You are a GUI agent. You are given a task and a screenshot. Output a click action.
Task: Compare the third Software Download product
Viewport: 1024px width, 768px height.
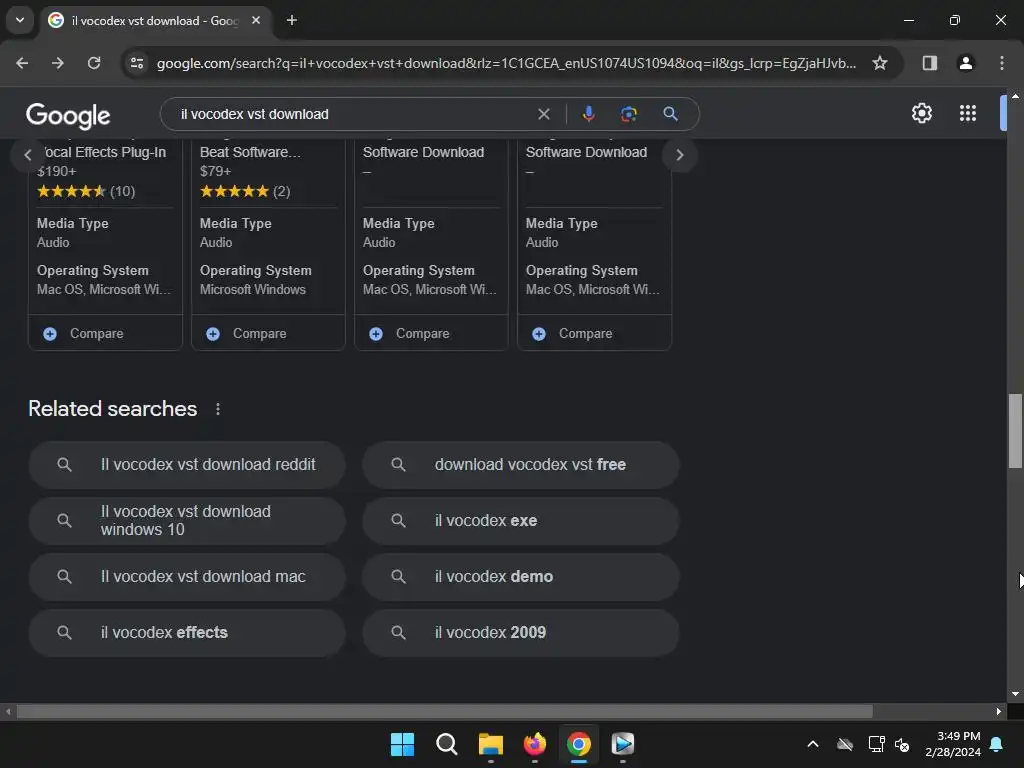431,334
